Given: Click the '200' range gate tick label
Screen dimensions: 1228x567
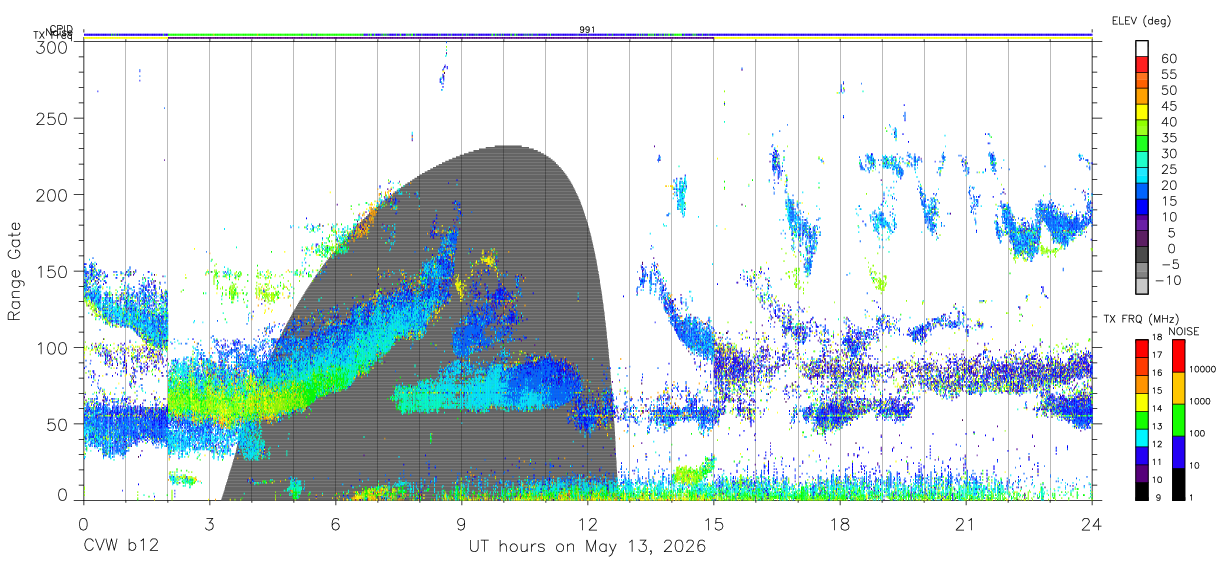Looking at the screenshot, I should tap(52, 194).
